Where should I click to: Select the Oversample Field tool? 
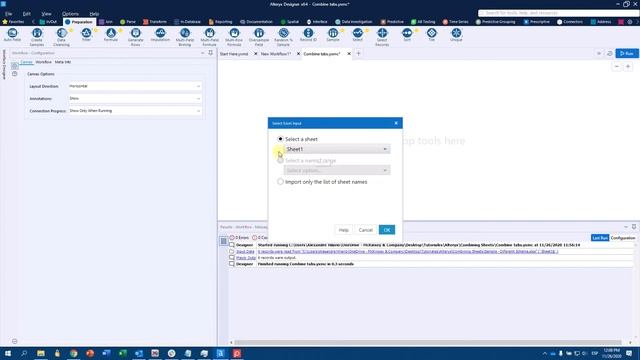259,36
